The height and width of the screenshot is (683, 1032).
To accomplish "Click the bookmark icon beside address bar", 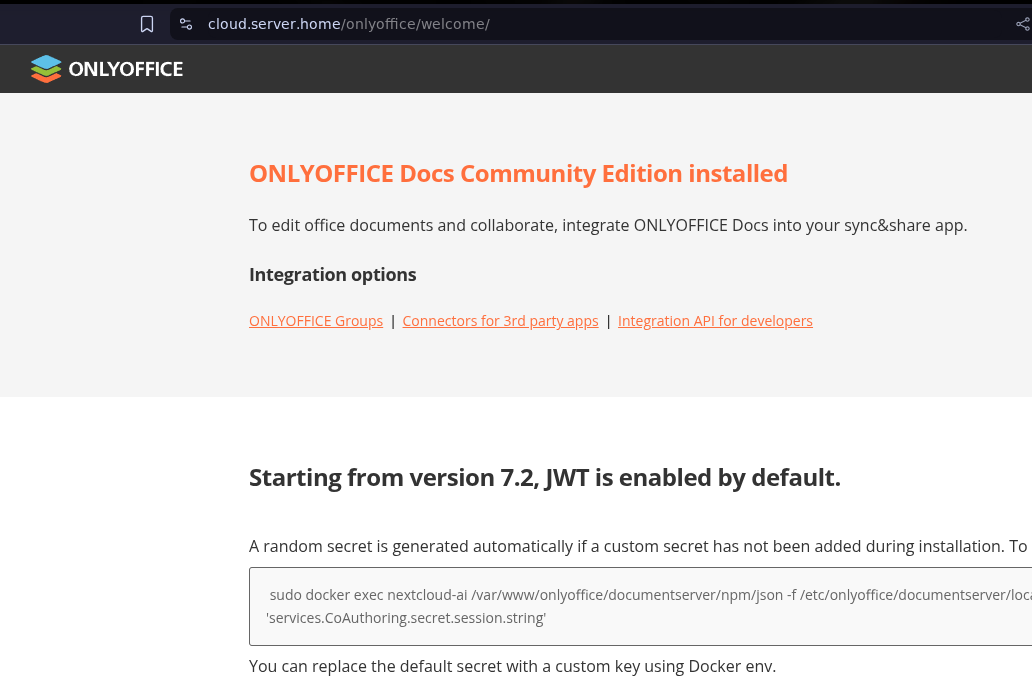I will 147,24.
